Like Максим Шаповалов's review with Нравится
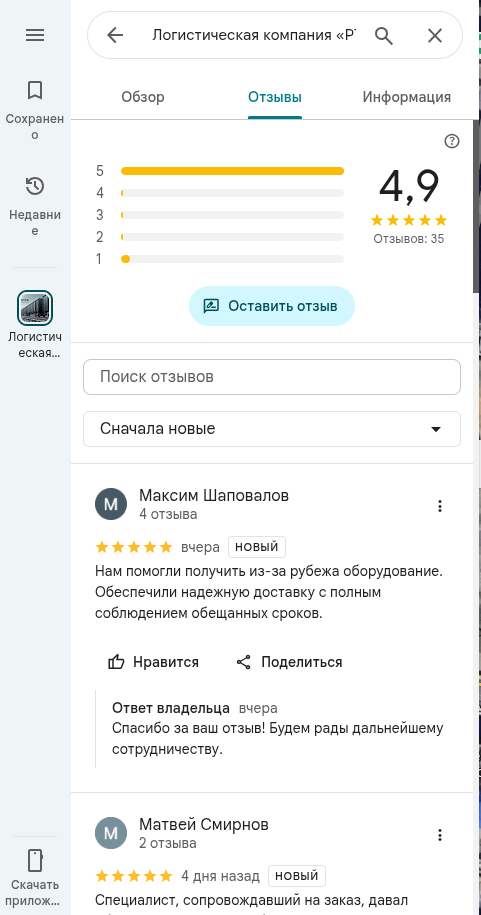481x915 pixels. click(x=154, y=662)
